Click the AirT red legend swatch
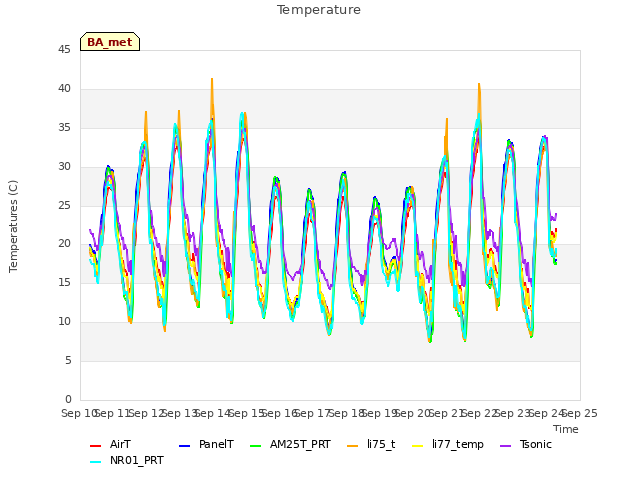The width and height of the screenshot is (640, 480). (x=95, y=446)
